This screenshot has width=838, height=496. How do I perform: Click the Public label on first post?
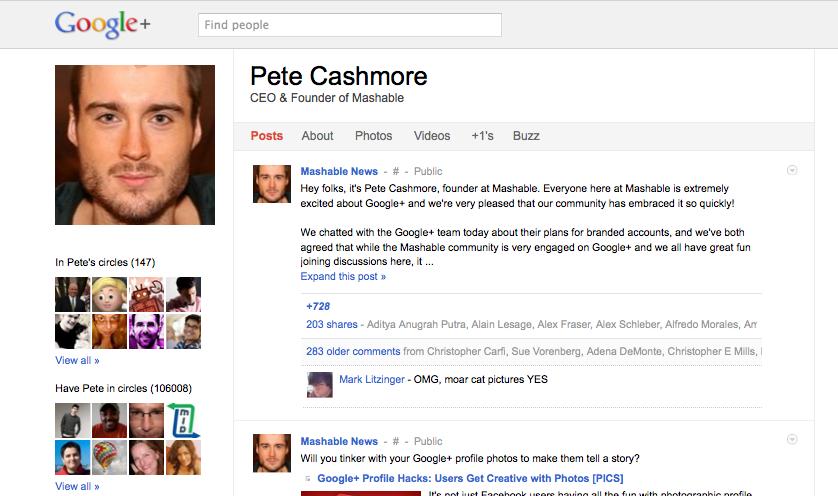point(428,172)
